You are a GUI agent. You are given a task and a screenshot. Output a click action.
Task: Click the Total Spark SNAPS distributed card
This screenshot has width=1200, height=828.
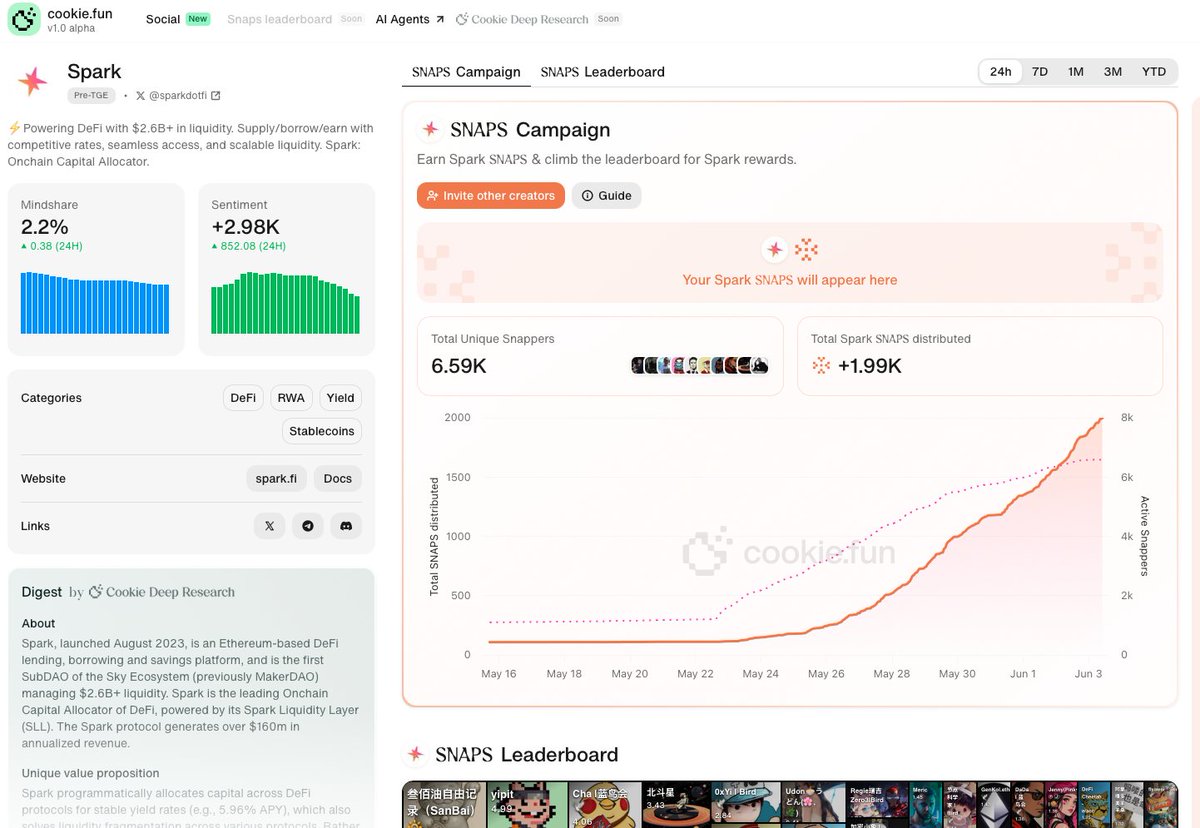click(x=980, y=356)
